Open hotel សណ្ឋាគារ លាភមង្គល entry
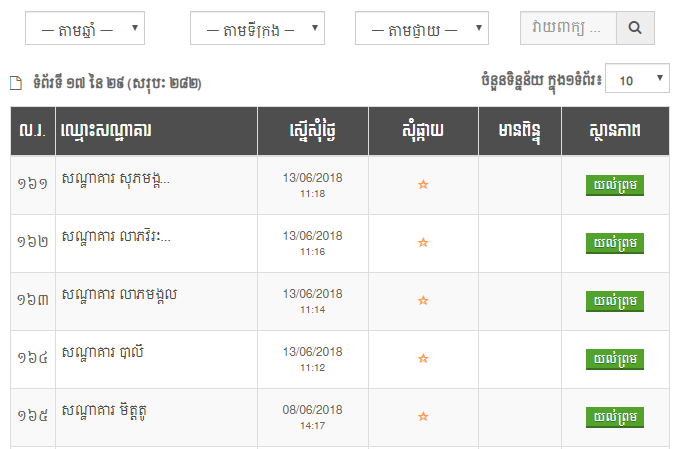Screen dimensions: 680x449 point(119,295)
